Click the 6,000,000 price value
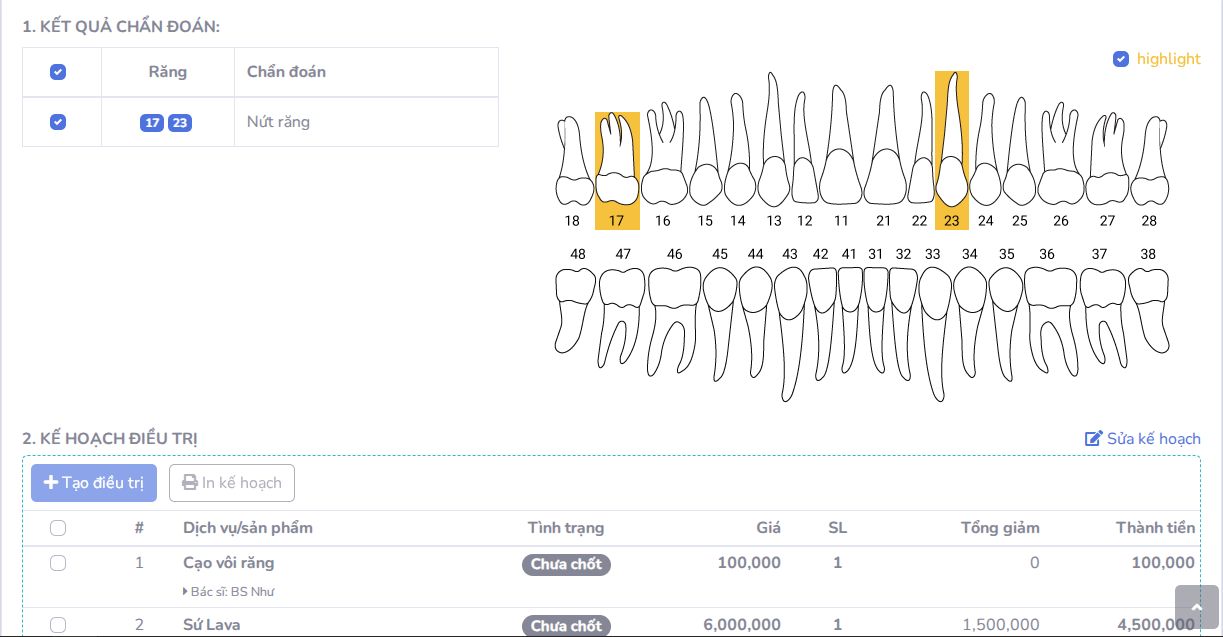 pos(742,625)
